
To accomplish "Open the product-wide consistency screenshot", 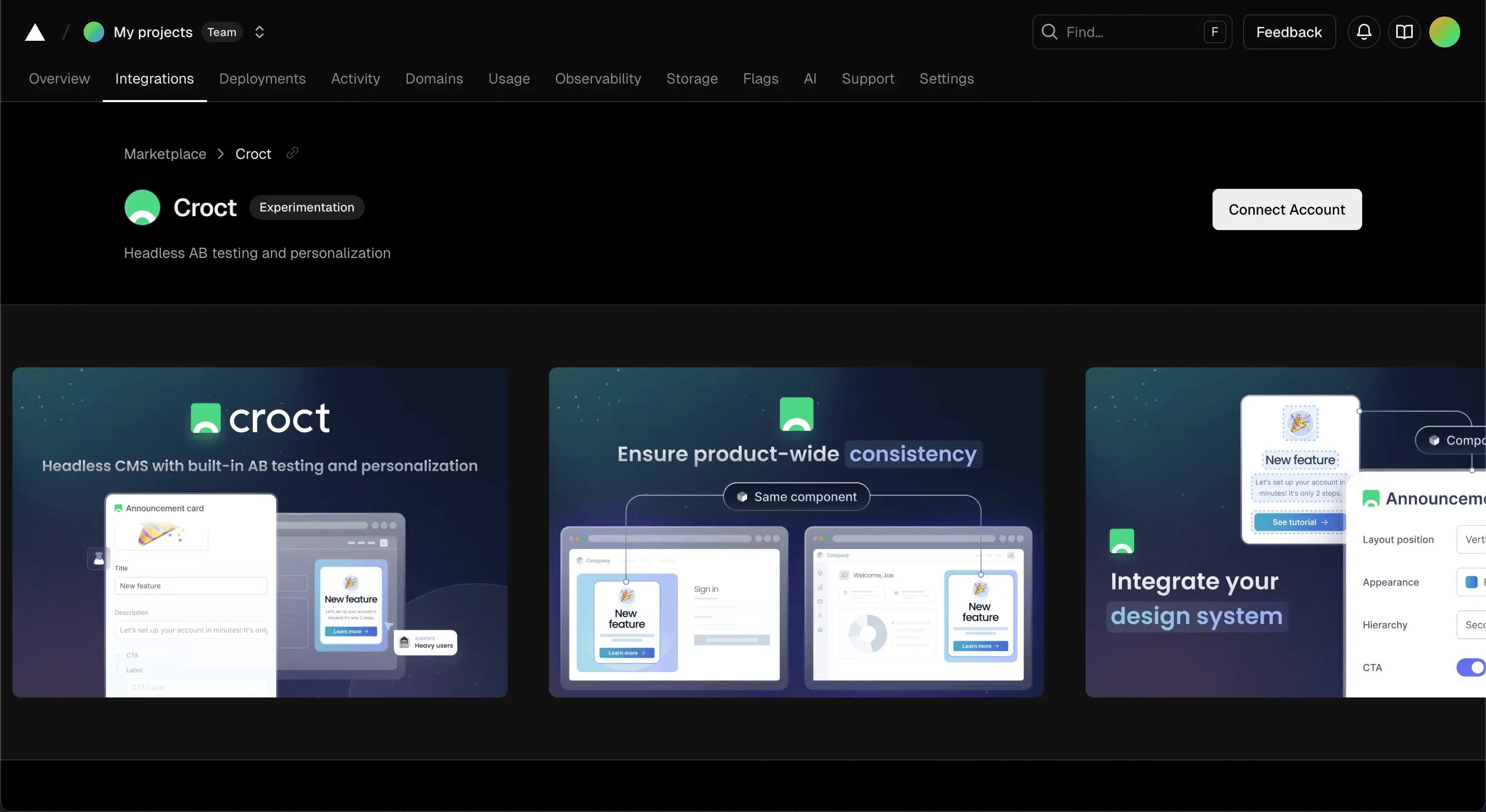I will point(796,532).
